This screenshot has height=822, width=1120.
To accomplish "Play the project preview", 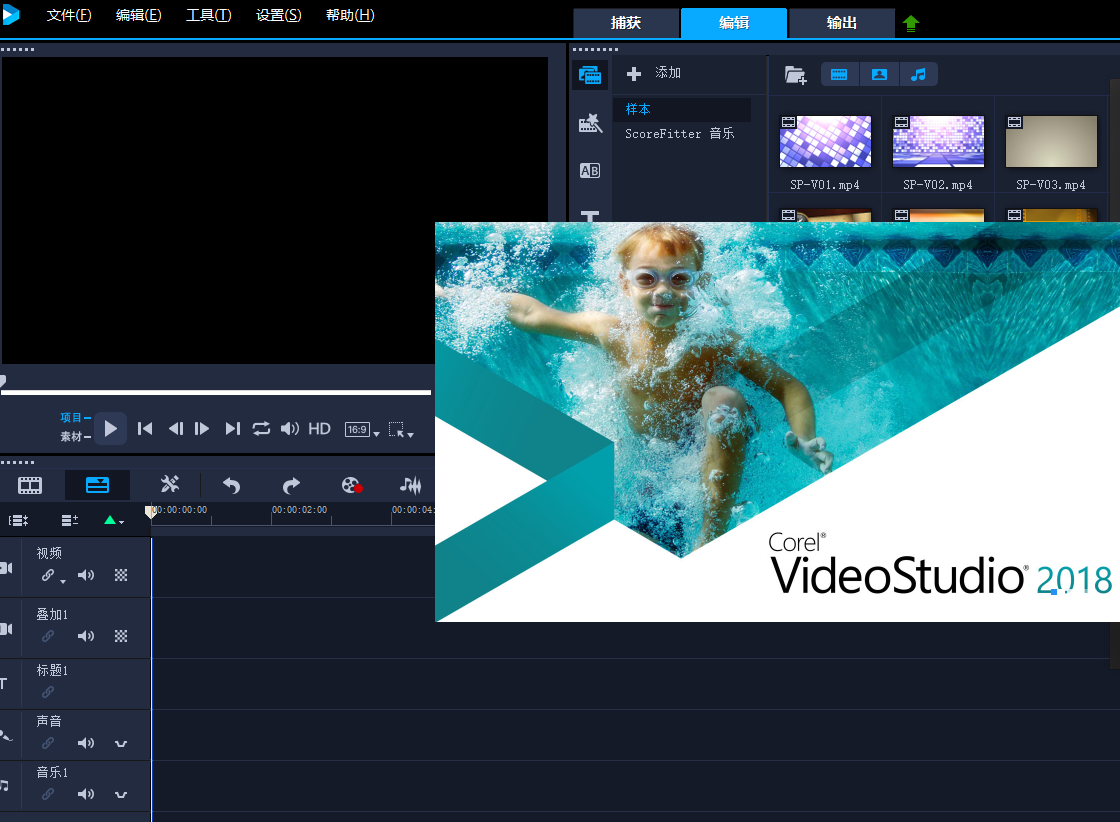I will (x=110, y=428).
